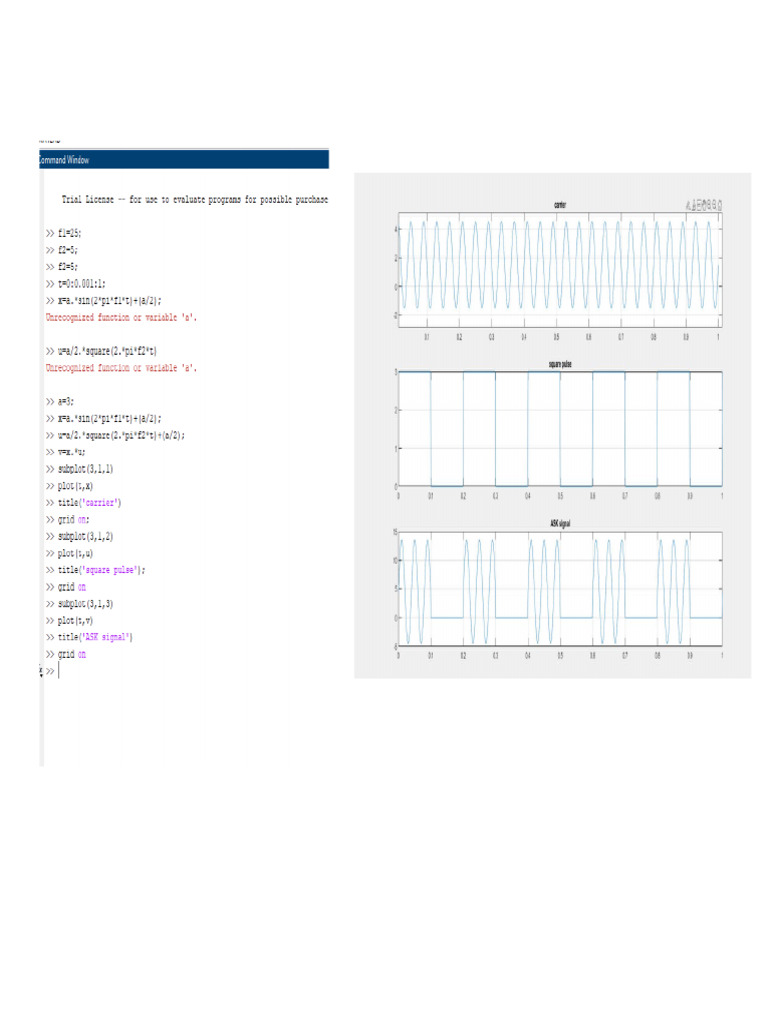Click the Command Window title bar
This screenshot has height=1024, width=768.
click(184, 159)
